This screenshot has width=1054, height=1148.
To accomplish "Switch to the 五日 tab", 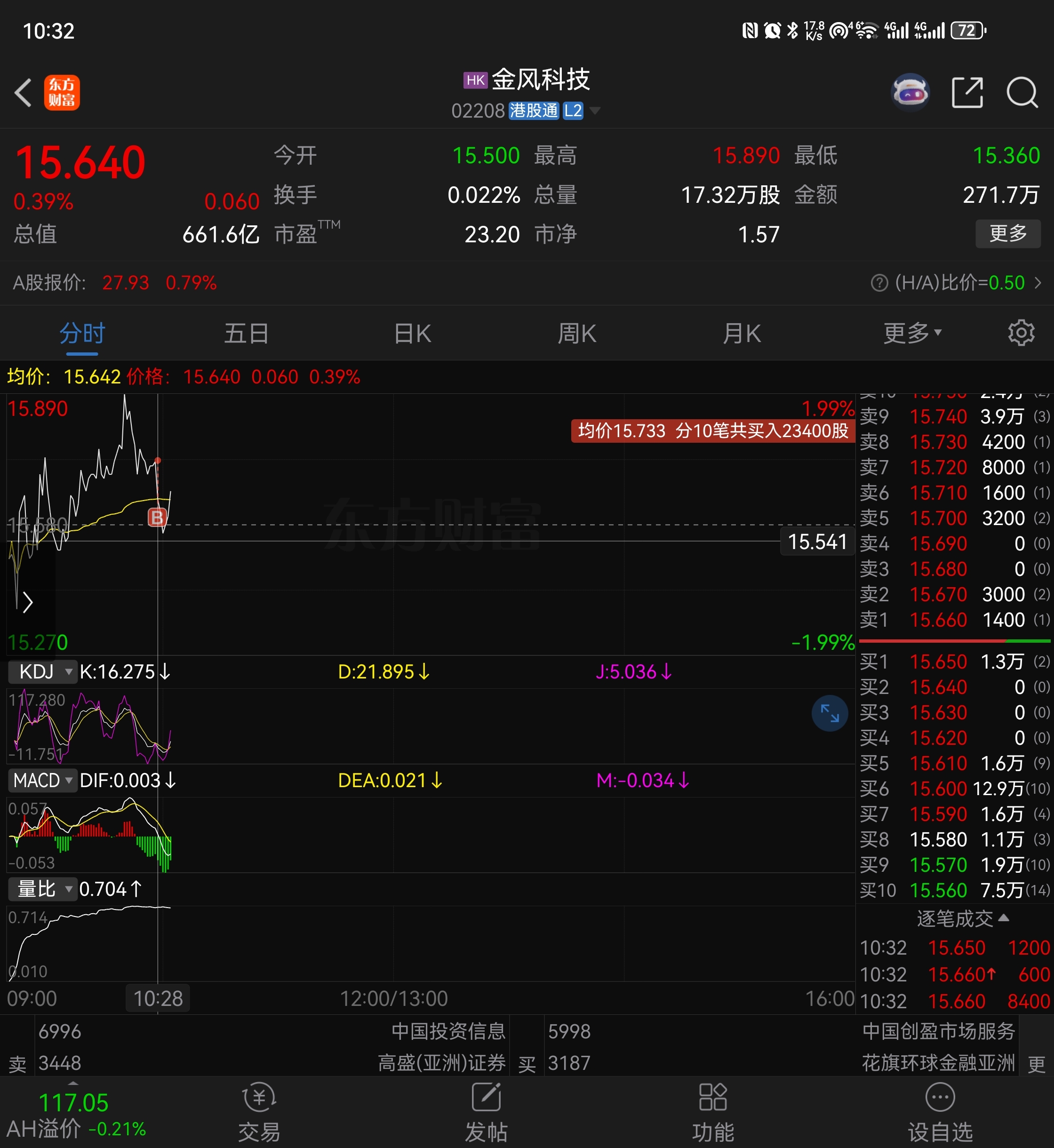I will pyautogui.click(x=247, y=333).
